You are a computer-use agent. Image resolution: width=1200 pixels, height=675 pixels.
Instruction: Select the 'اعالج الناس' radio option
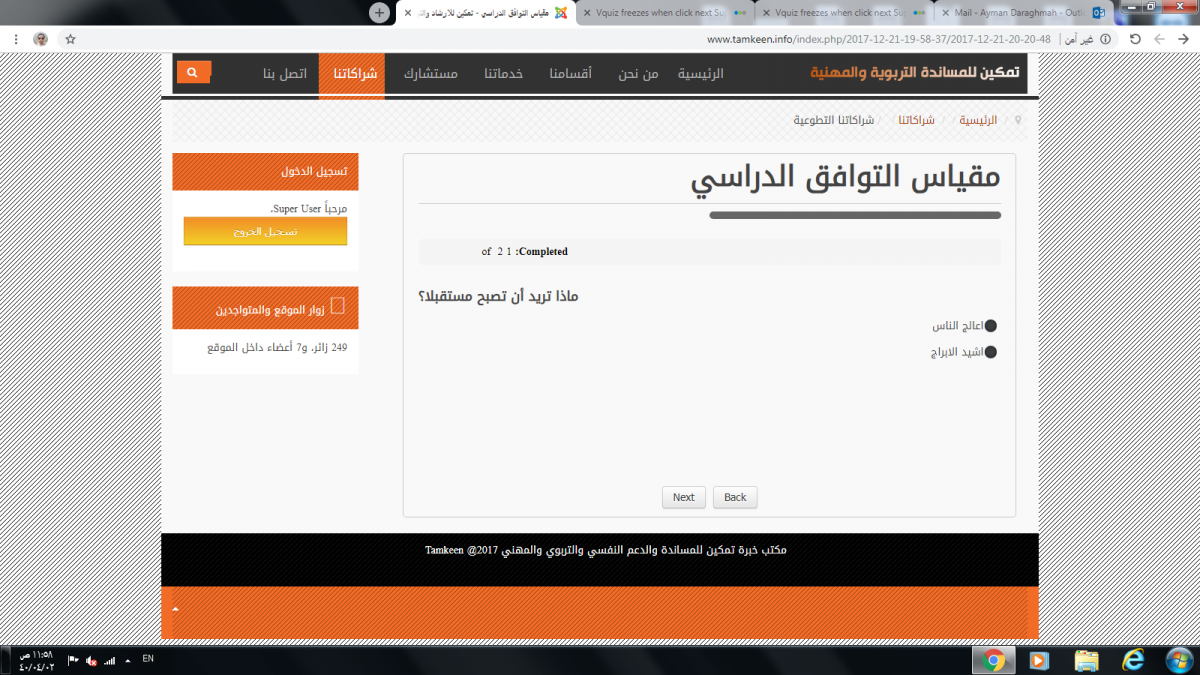991,326
